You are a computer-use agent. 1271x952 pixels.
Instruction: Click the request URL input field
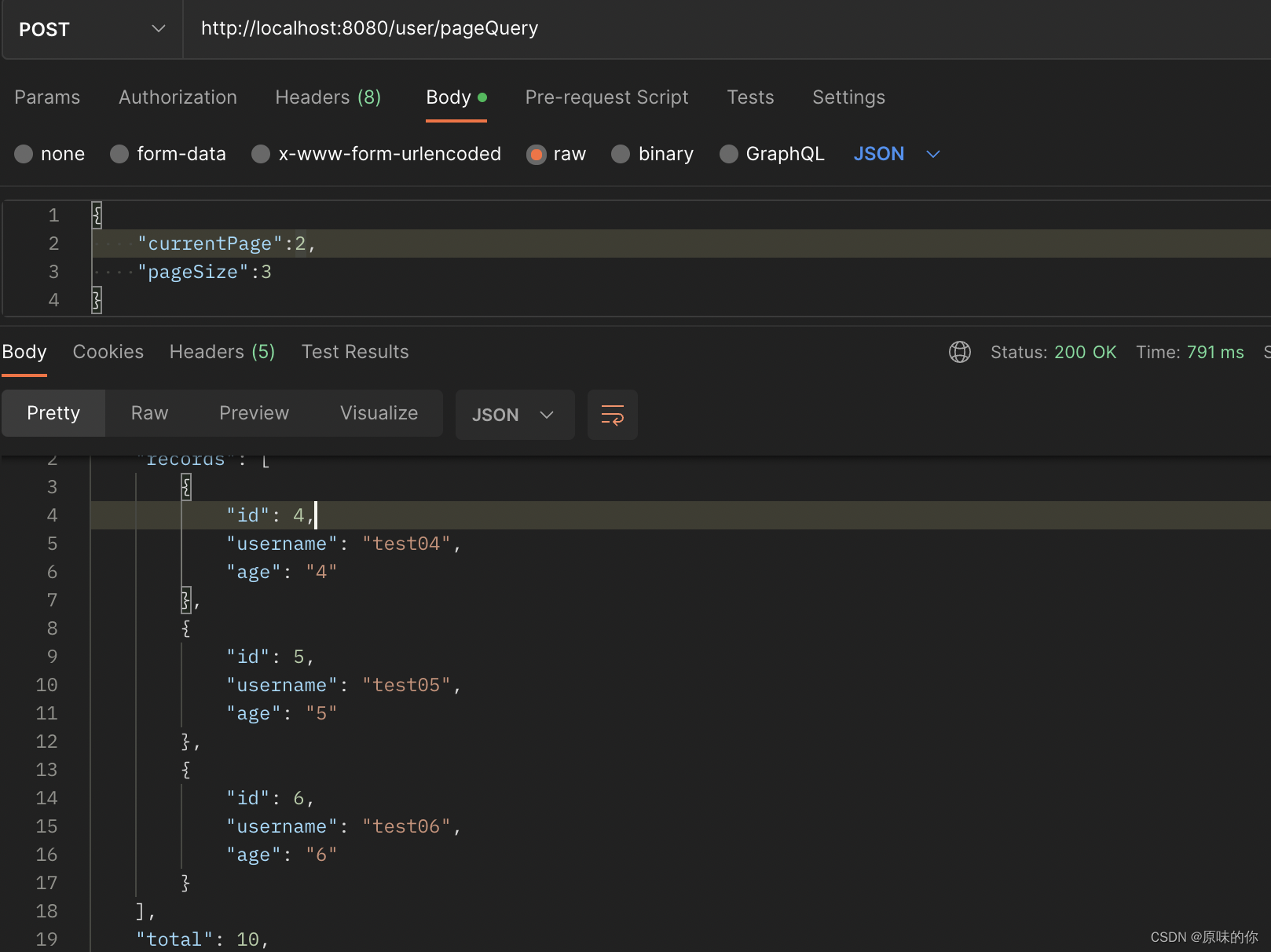[x=727, y=29]
